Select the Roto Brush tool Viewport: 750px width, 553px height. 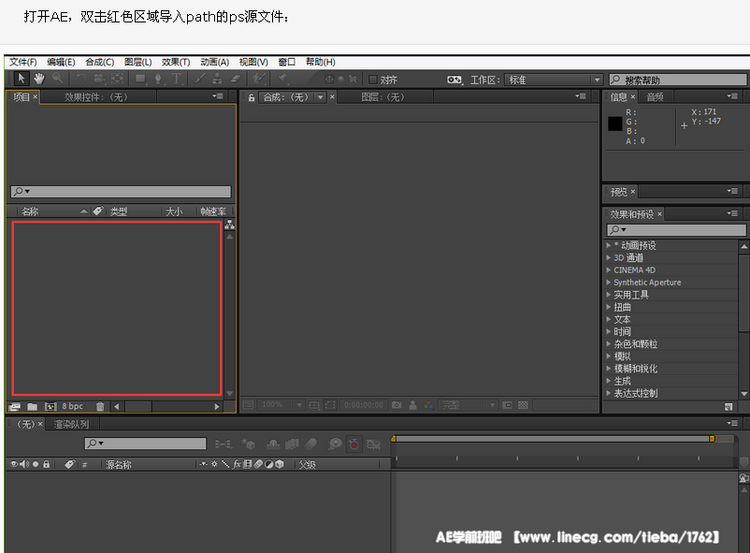click(x=259, y=79)
